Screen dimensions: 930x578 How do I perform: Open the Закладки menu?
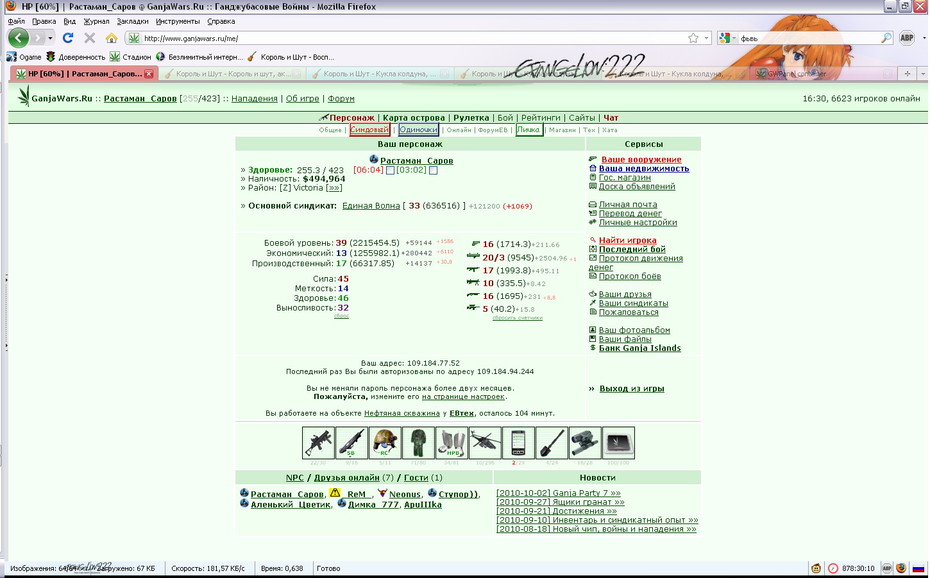[132, 21]
